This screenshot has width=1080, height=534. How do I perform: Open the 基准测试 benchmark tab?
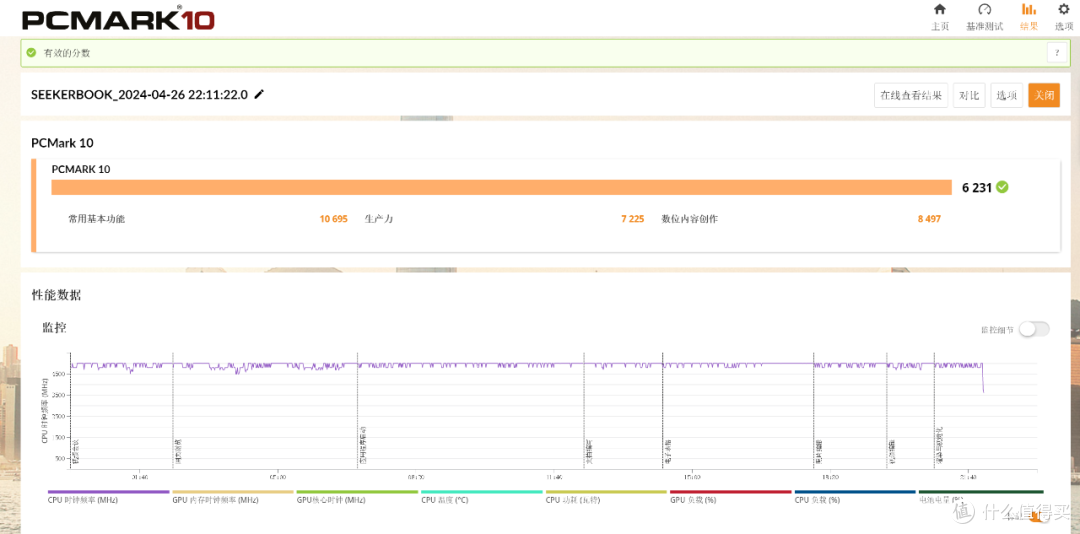click(x=984, y=17)
